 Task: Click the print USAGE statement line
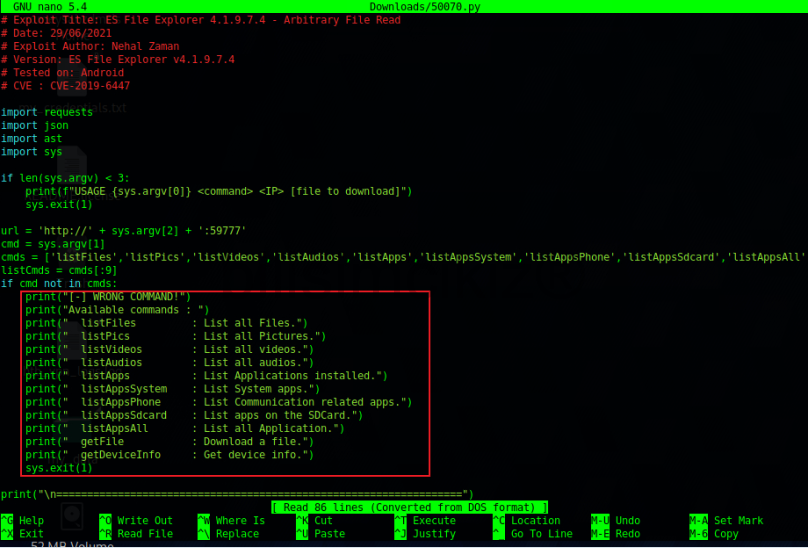[219, 191]
